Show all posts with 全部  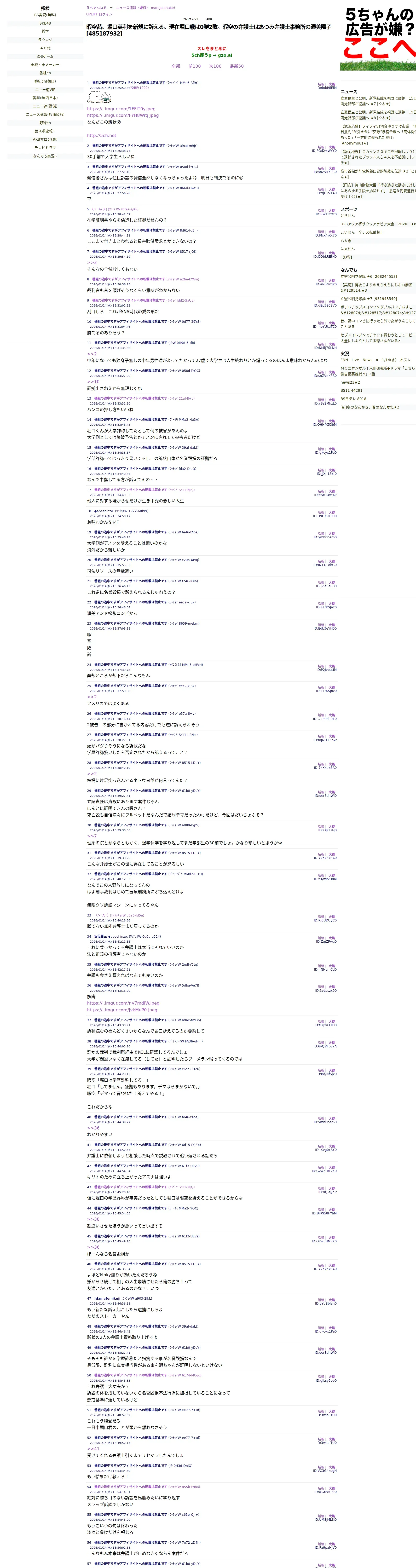(x=176, y=66)
